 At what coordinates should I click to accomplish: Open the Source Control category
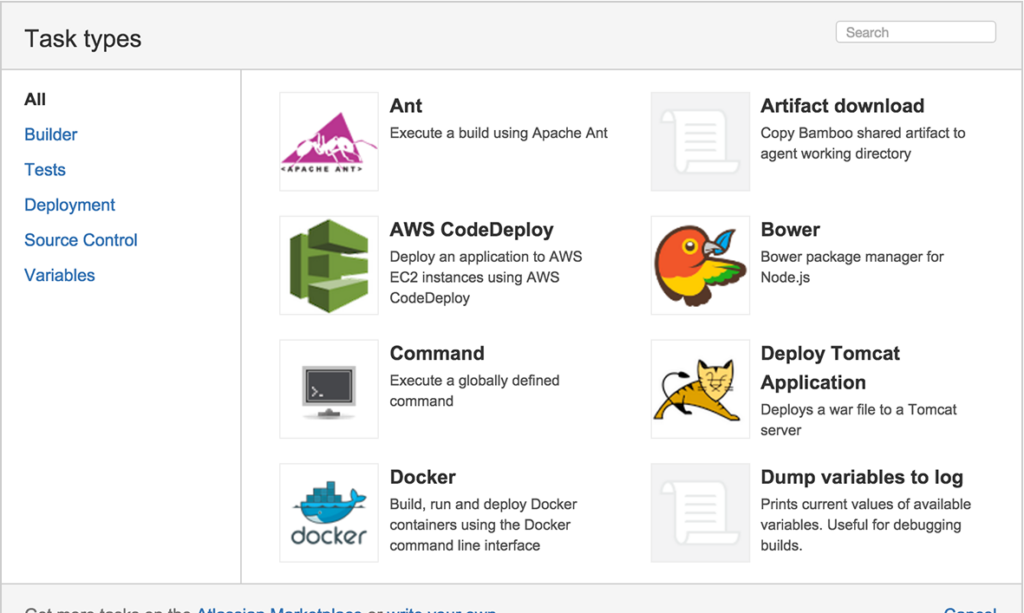click(x=80, y=239)
